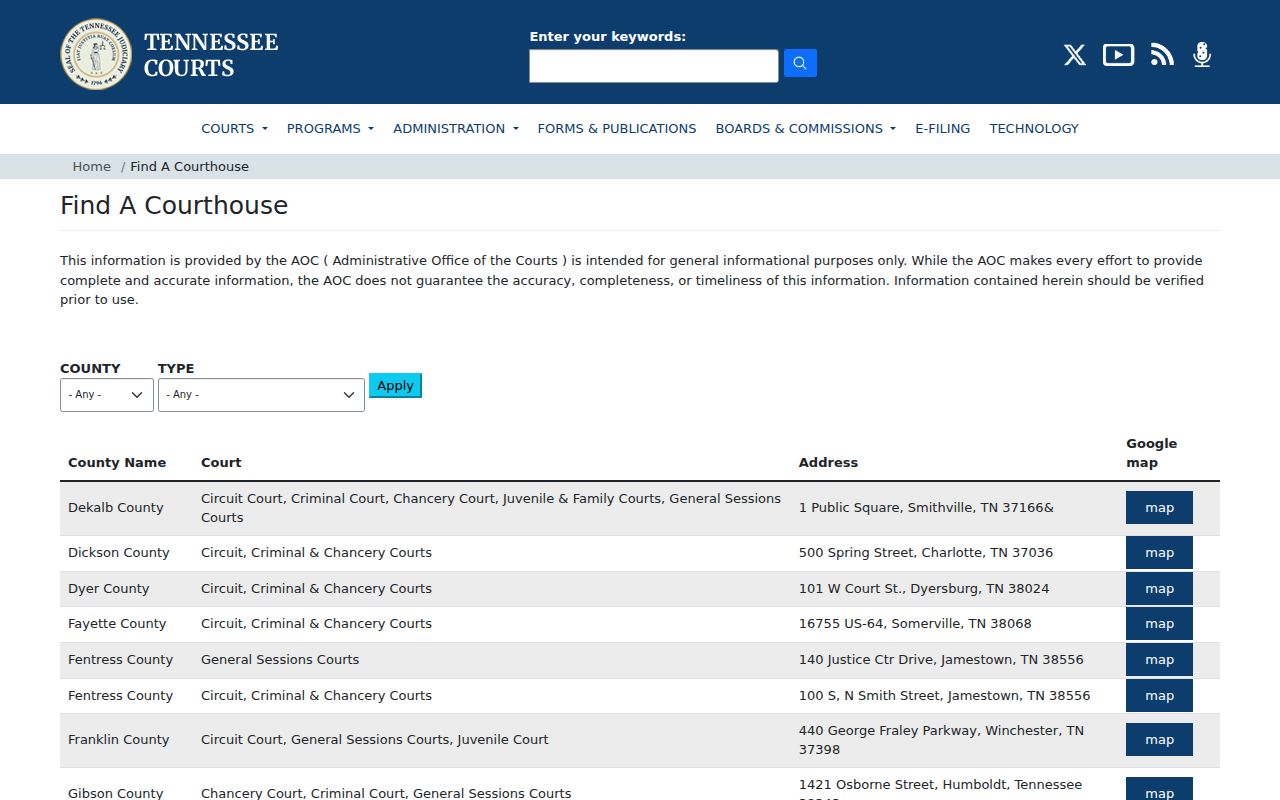Open the TECHNOLOGY menu item
This screenshot has width=1280, height=800.
point(1034,128)
